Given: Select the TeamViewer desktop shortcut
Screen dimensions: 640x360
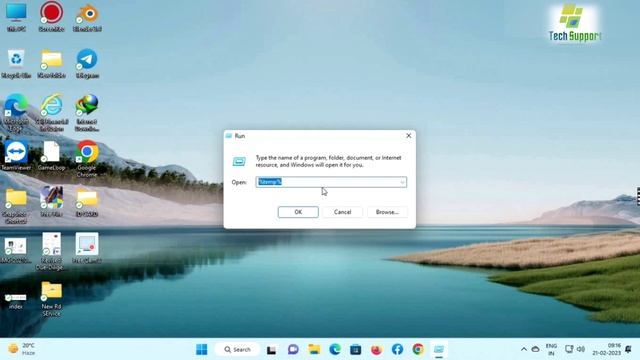Looking at the screenshot, I should 16,156.
